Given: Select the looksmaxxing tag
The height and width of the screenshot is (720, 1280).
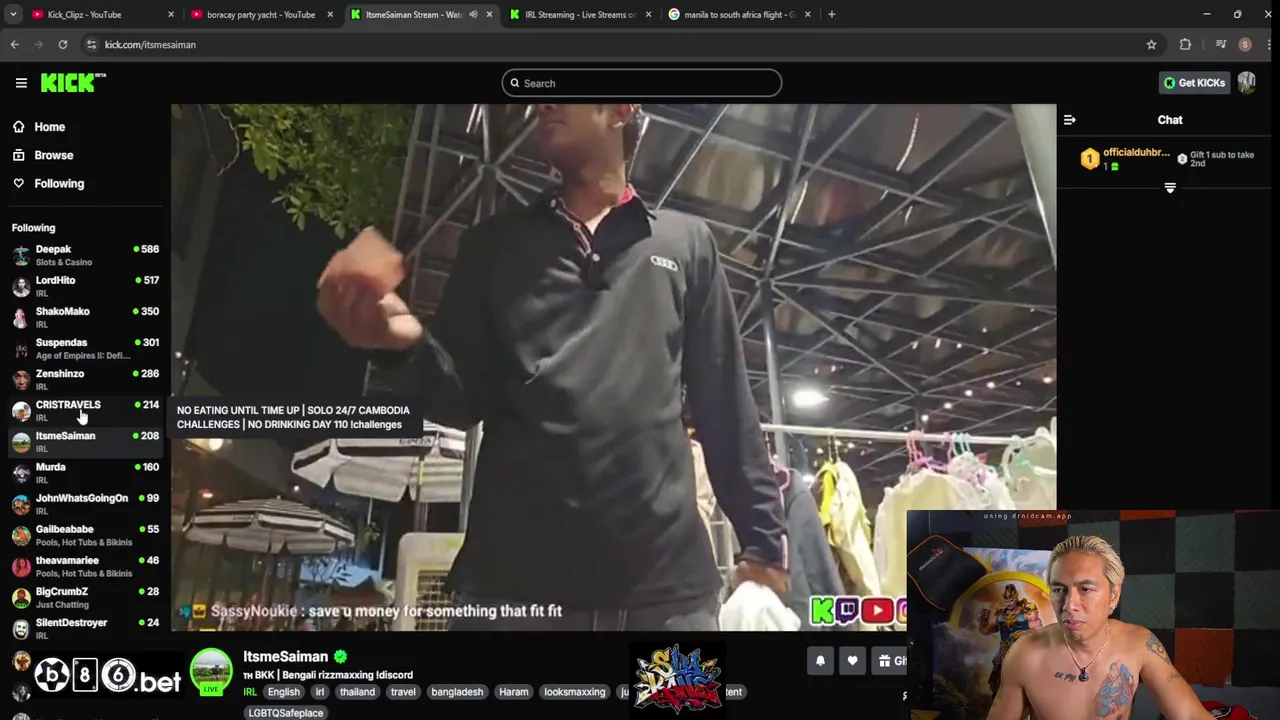Looking at the screenshot, I should [575, 692].
